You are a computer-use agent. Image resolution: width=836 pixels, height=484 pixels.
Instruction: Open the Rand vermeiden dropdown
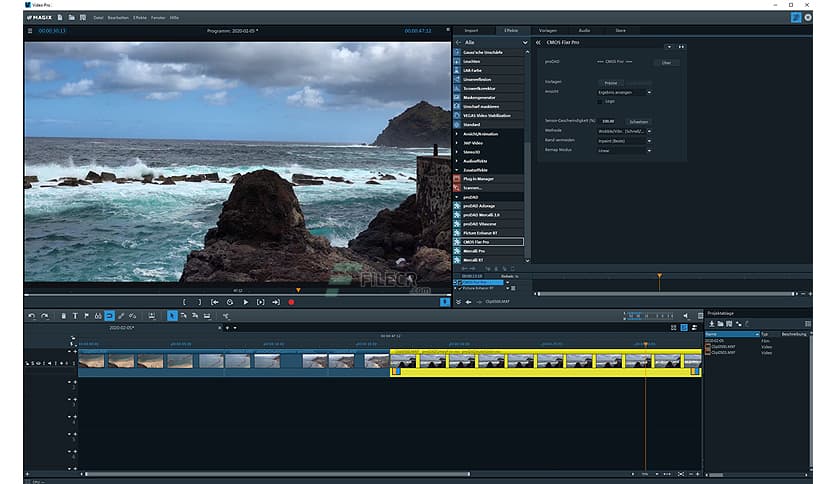tap(624, 141)
